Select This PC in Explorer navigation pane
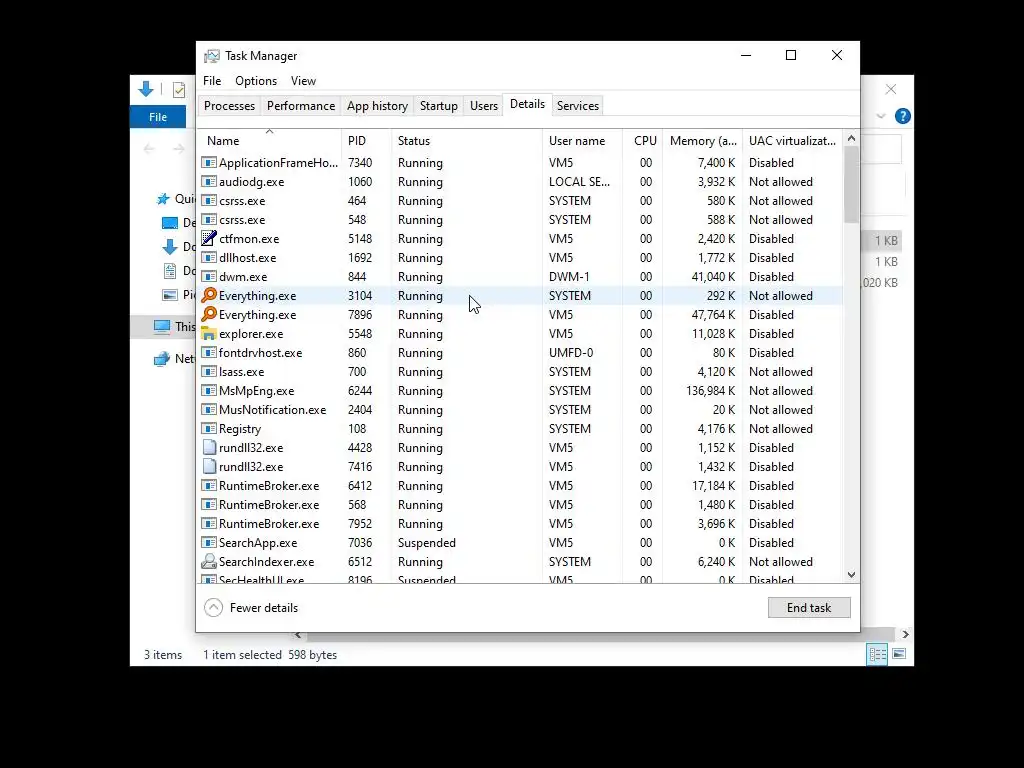Image resolution: width=1024 pixels, height=768 pixels. click(x=163, y=327)
